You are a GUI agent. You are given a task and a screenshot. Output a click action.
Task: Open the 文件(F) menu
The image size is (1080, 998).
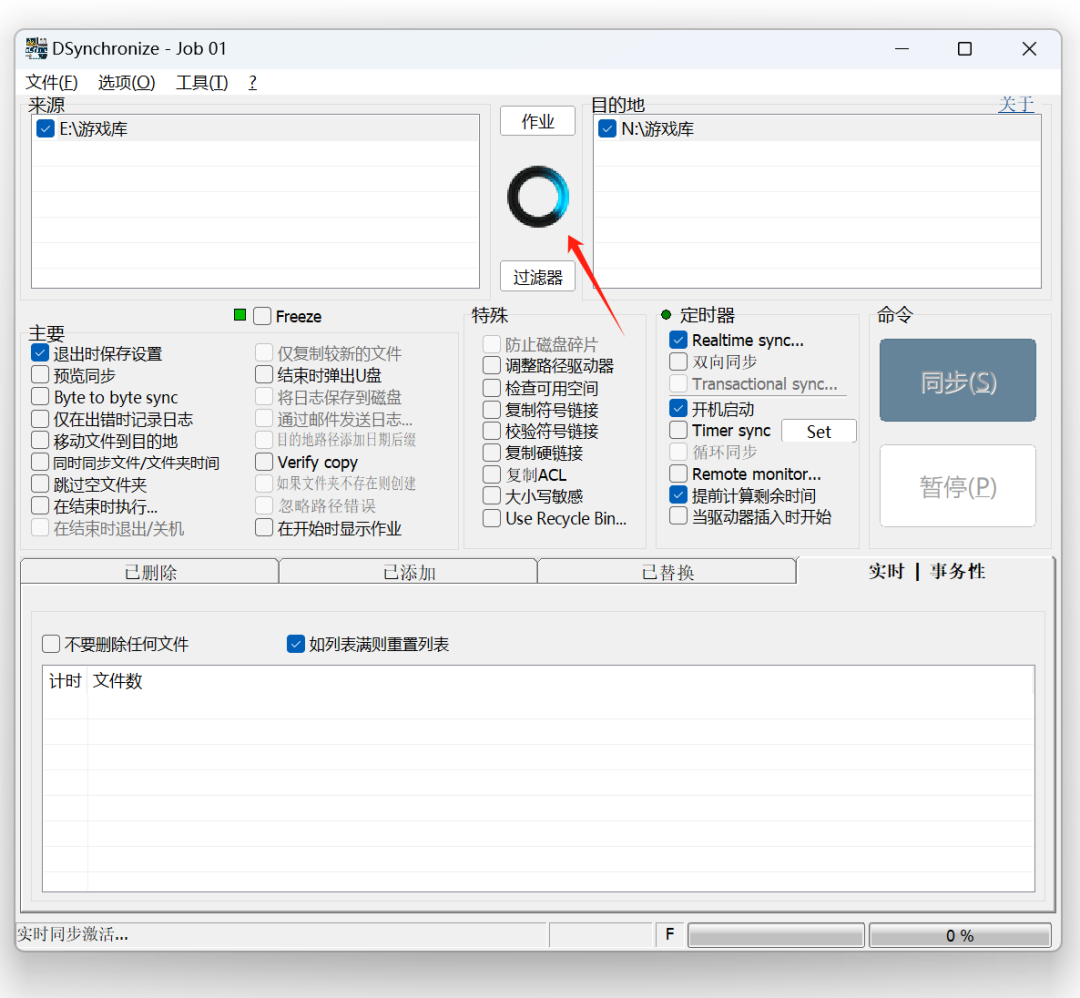click(52, 83)
